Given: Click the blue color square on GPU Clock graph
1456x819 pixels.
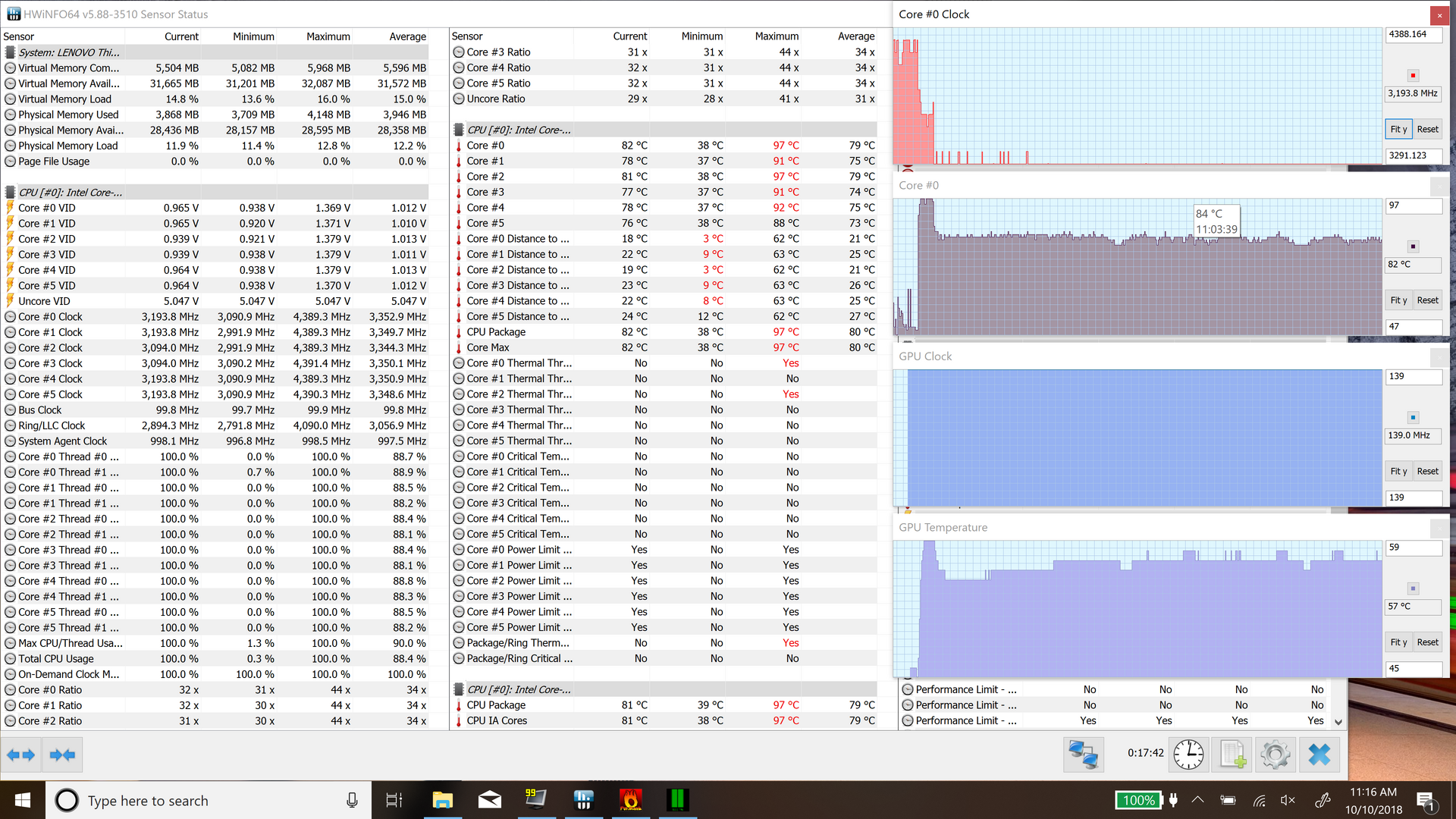Looking at the screenshot, I should click(1413, 418).
